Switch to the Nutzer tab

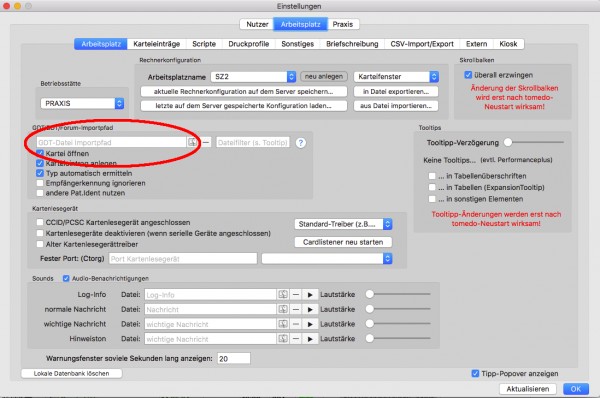coord(257,24)
